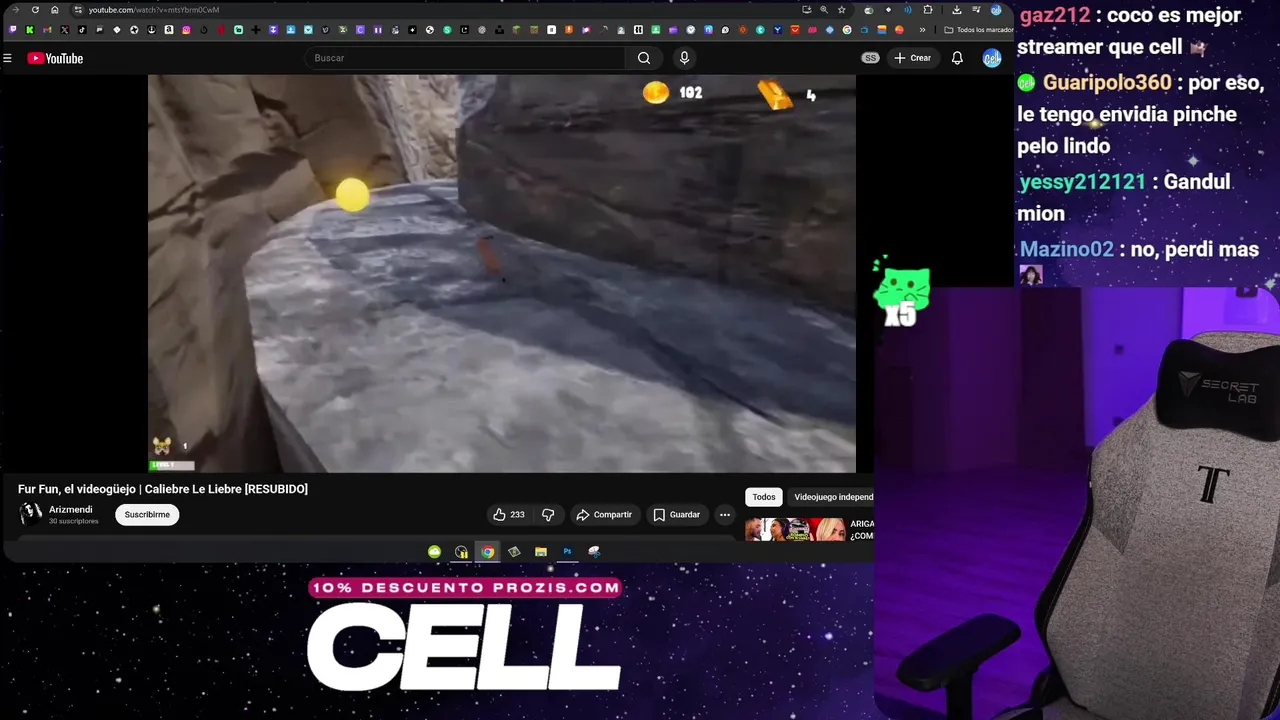The image size is (1280, 720).
Task: Open the Arizmendi channel avatar
Action: [x=31, y=514]
